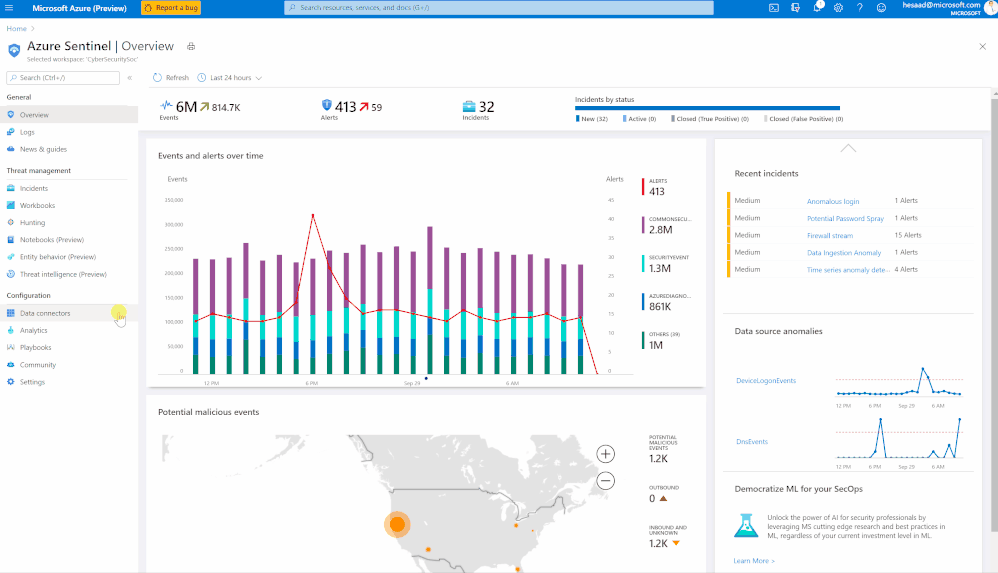Open the portal settings gear
998x573 pixels.
tap(838, 8)
